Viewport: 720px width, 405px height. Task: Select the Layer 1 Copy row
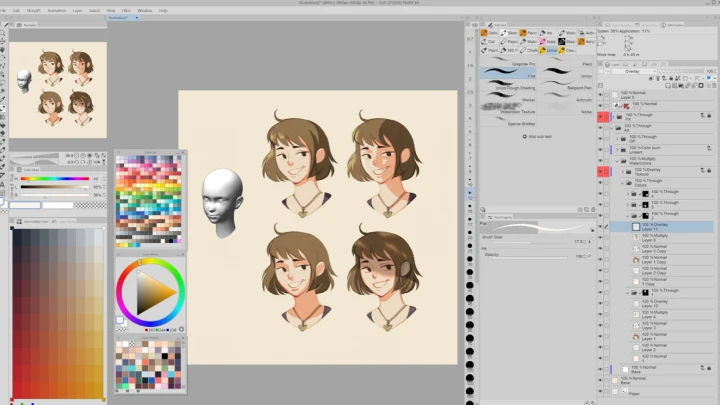click(661, 259)
